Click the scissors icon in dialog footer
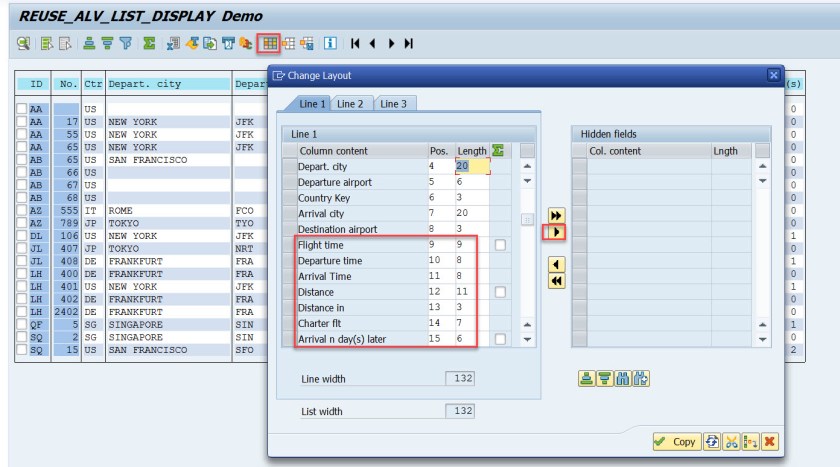Viewport: 840px width, 467px height. tap(731, 442)
